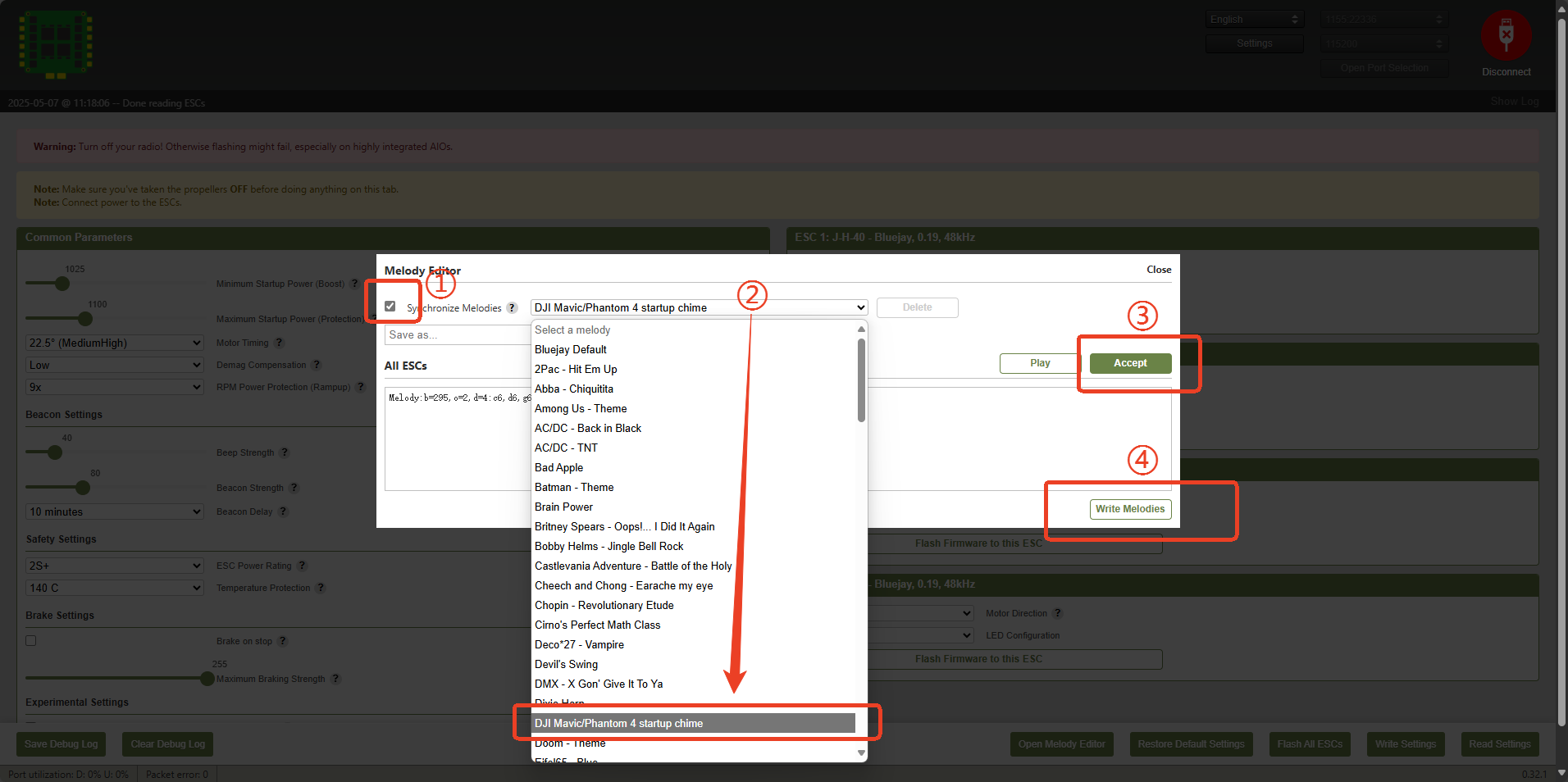Open help icon beside Beacon Strength
This screenshot has height=782, width=1568.
(294, 488)
